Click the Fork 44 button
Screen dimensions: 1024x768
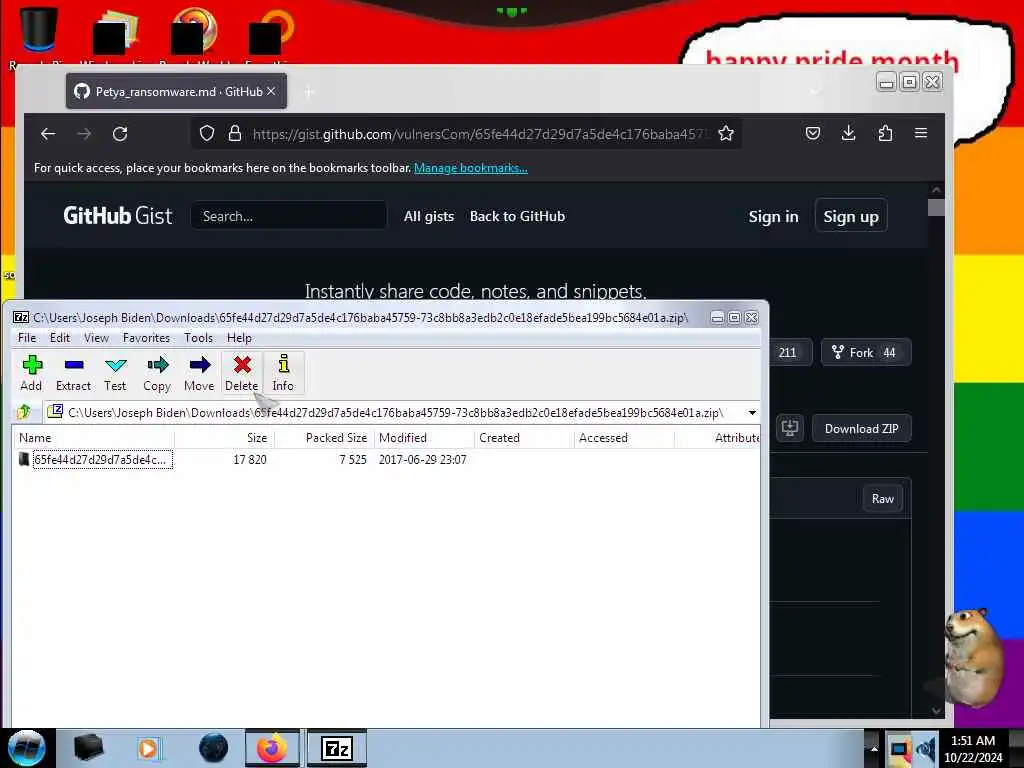pos(865,353)
